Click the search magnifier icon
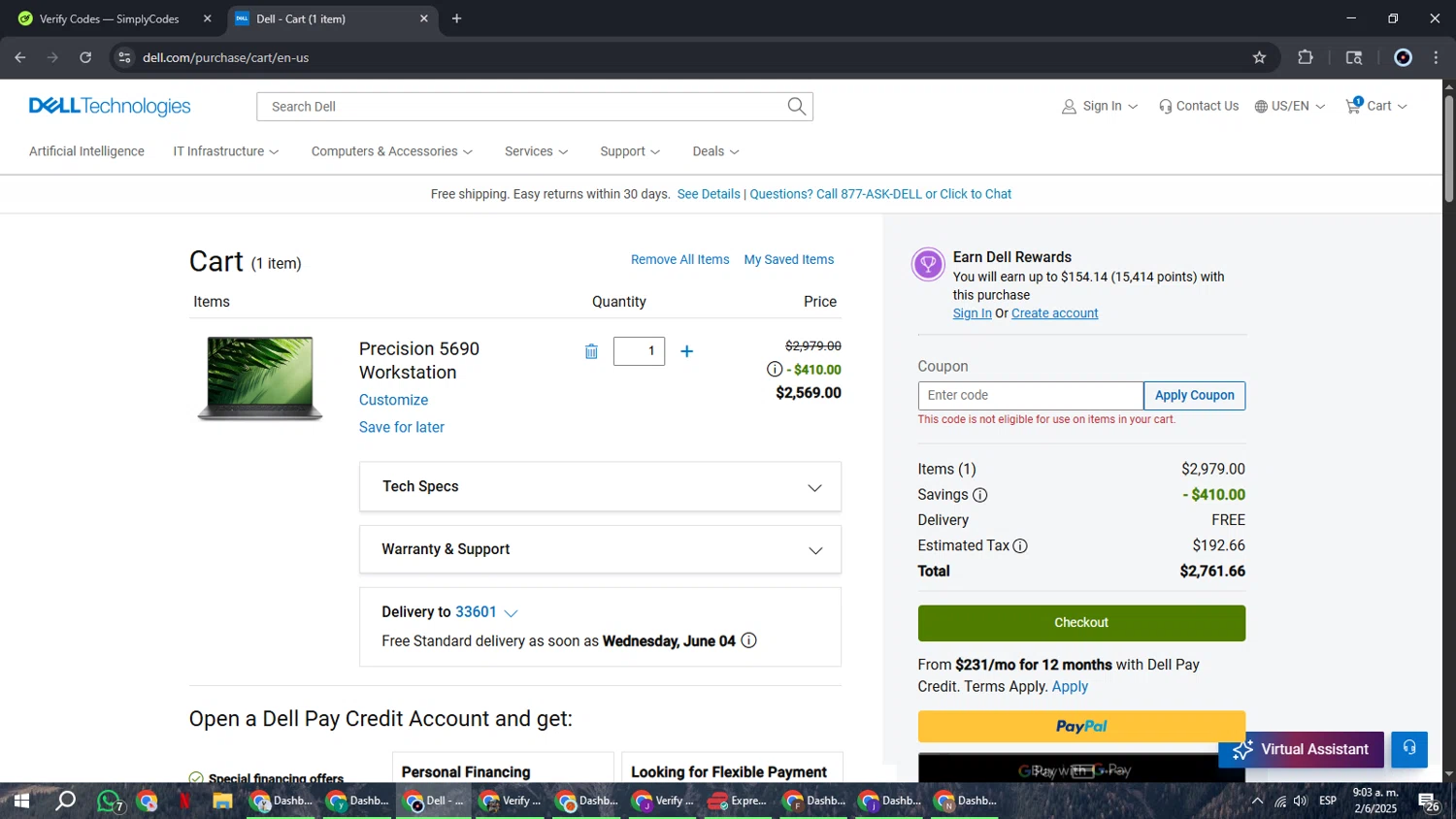Screen dimensions: 1456x819 pyautogui.click(x=797, y=107)
